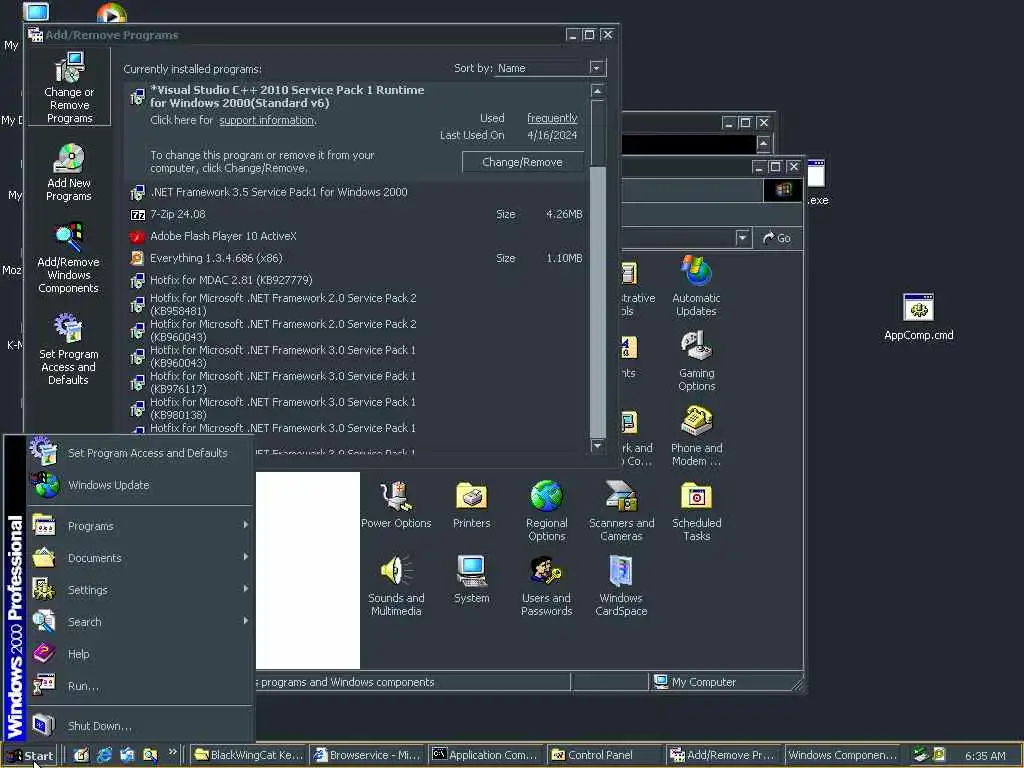Choose Windows Update in Start menu
This screenshot has width=1024, height=768.
pos(139,485)
